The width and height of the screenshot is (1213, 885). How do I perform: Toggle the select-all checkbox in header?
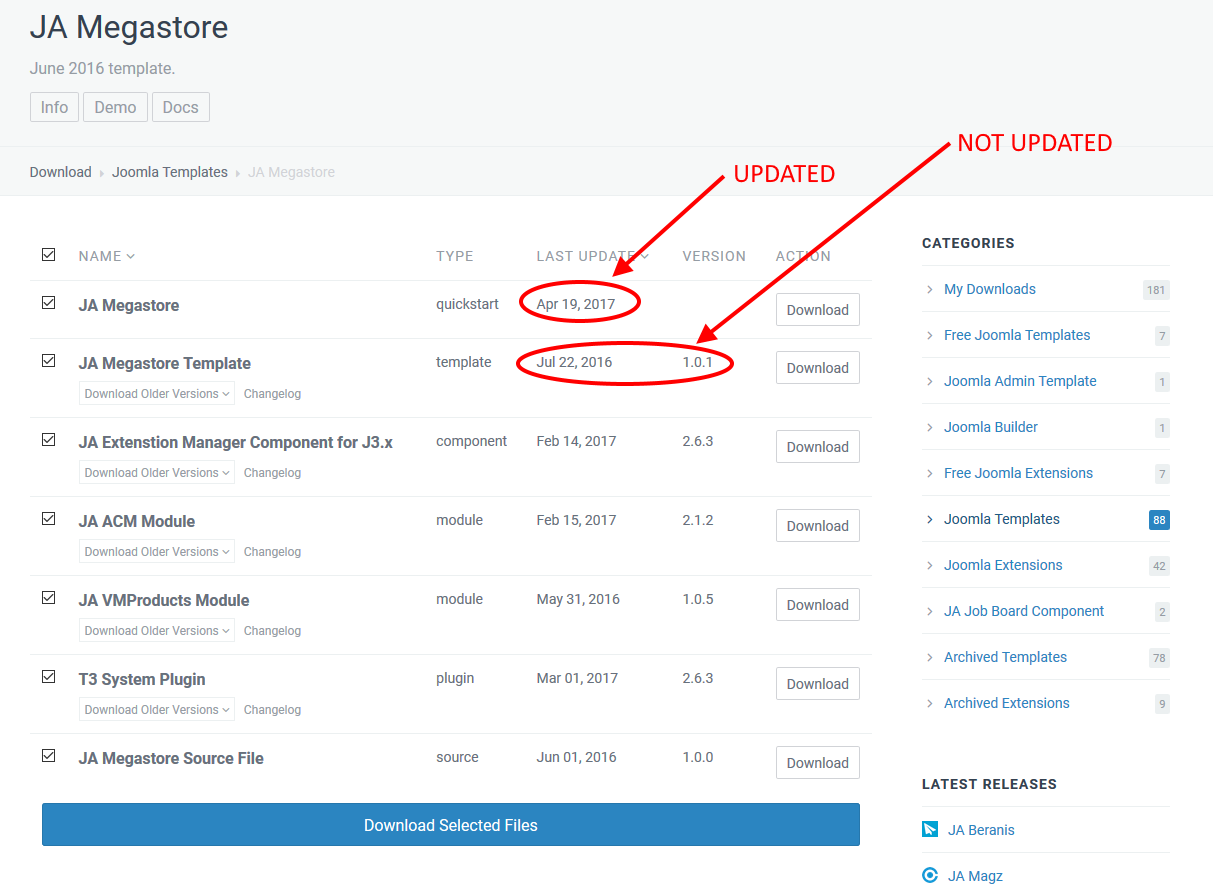48,255
